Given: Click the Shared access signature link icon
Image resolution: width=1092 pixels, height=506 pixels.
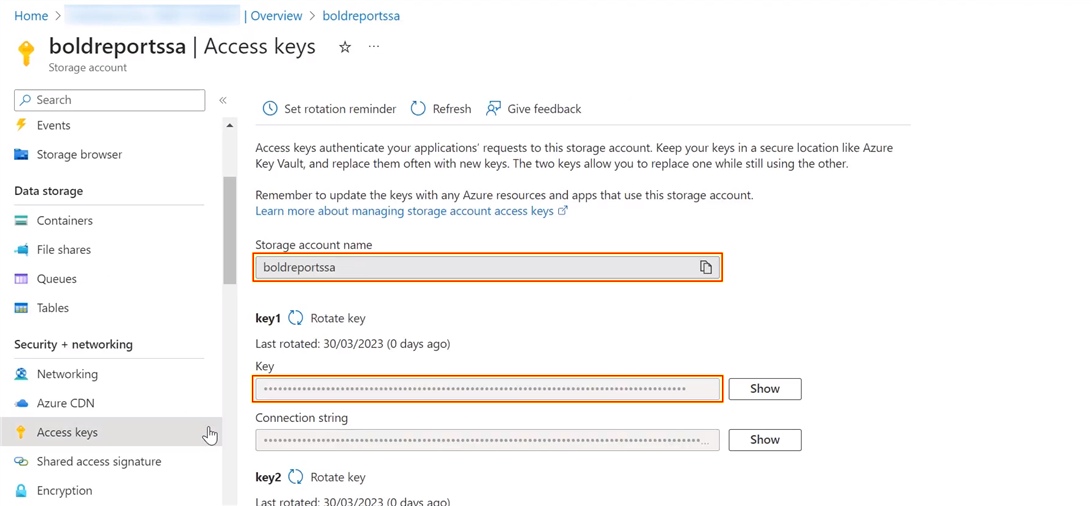Looking at the screenshot, I should point(22,461).
